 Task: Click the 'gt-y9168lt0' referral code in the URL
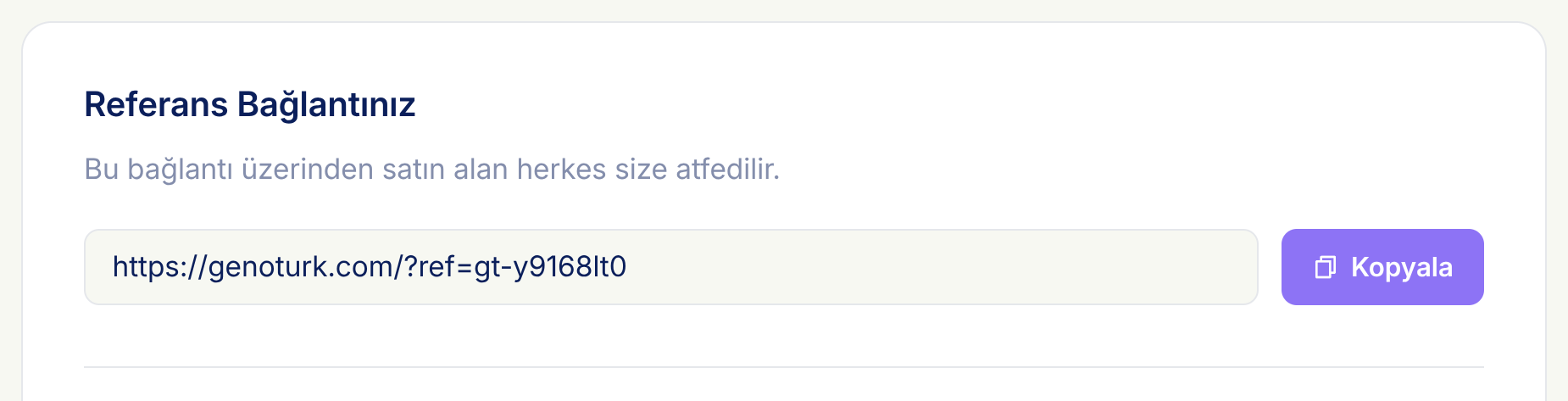(550, 267)
